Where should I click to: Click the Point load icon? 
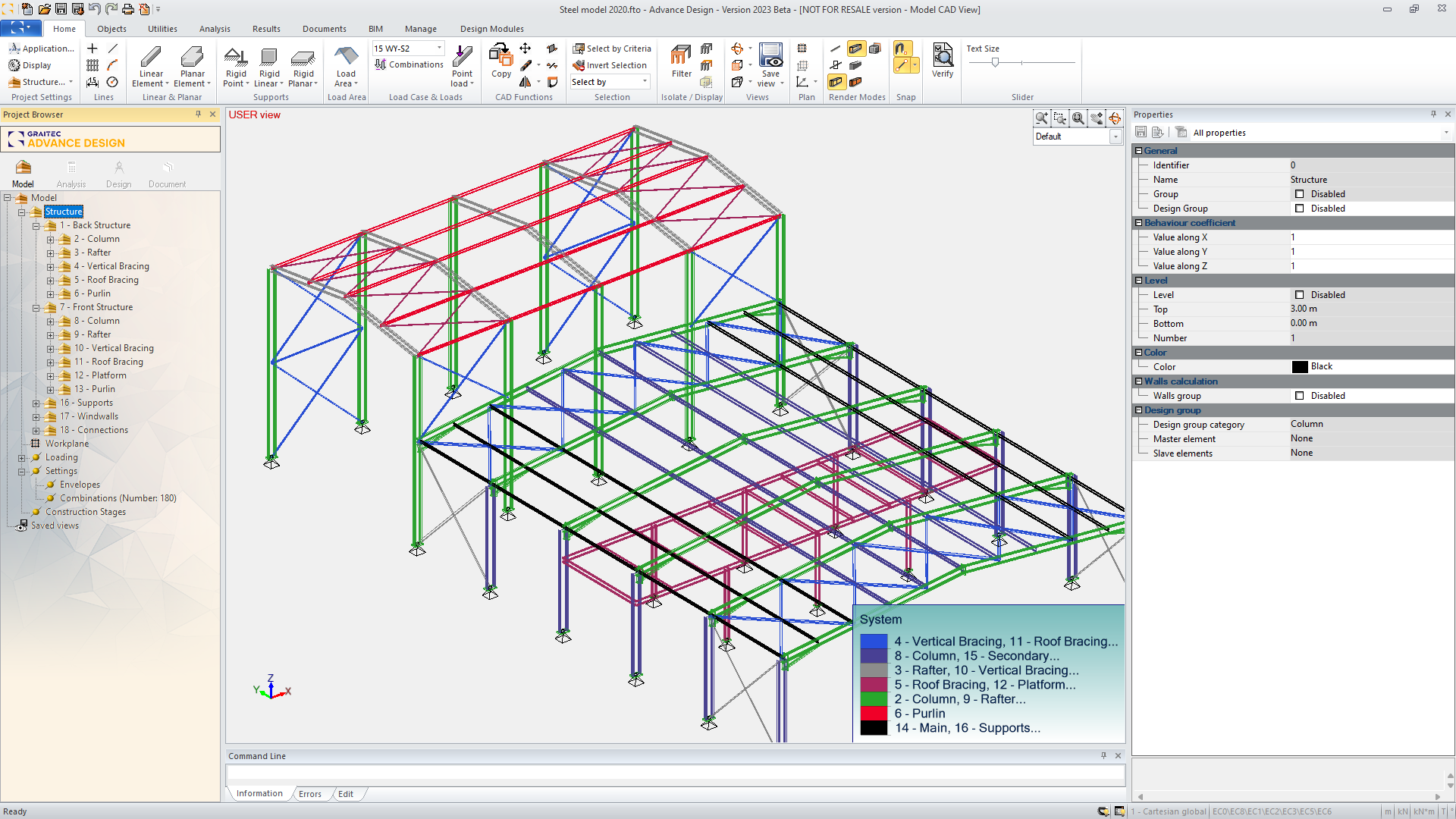[462, 57]
